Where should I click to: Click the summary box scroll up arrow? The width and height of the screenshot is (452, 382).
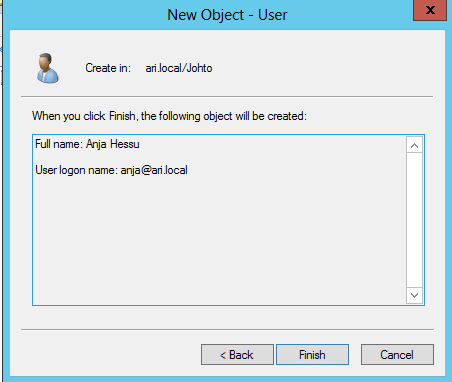[414, 145]
